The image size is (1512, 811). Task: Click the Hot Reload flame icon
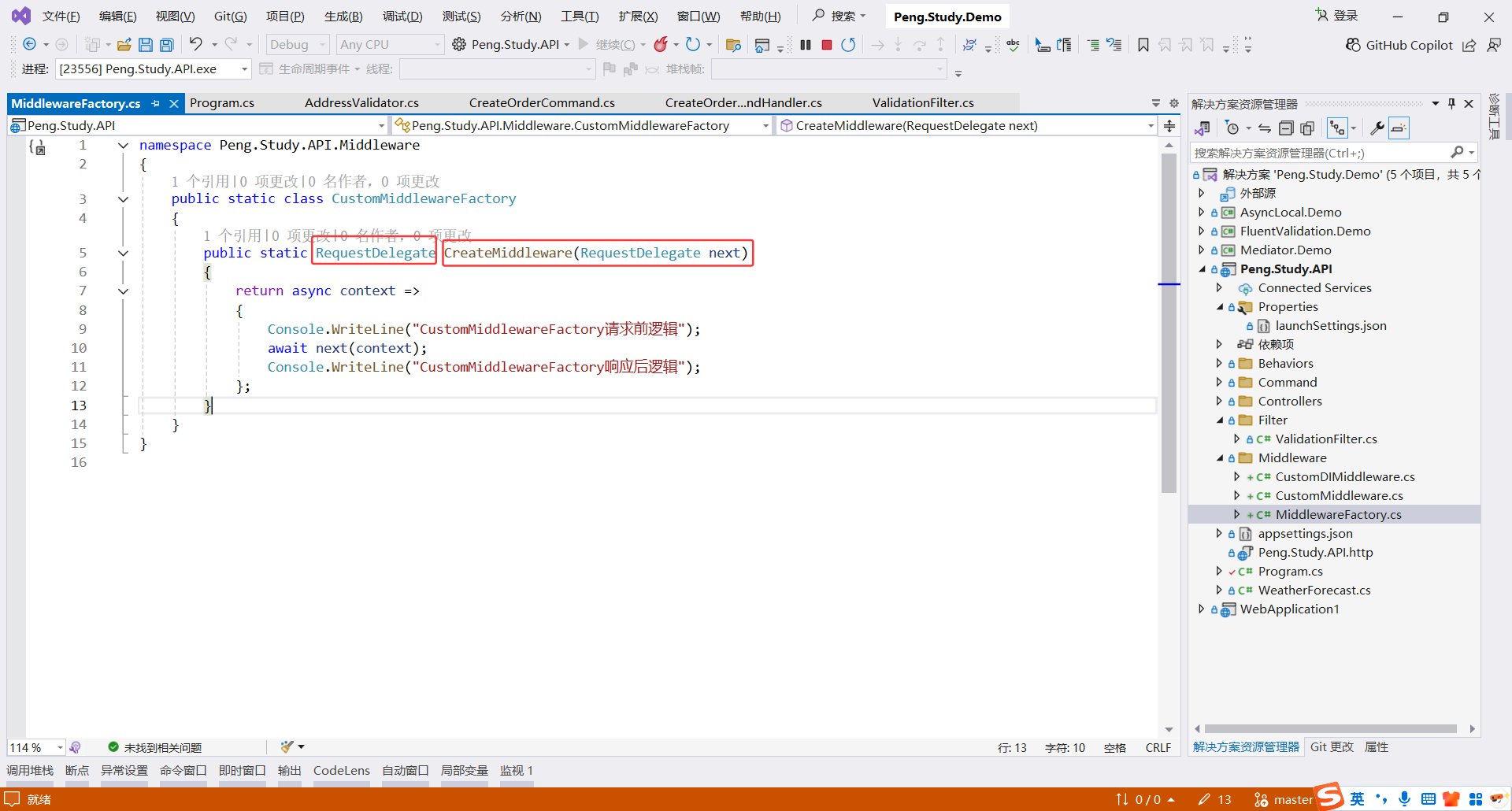pyautogui.click(x=661, y=44)
